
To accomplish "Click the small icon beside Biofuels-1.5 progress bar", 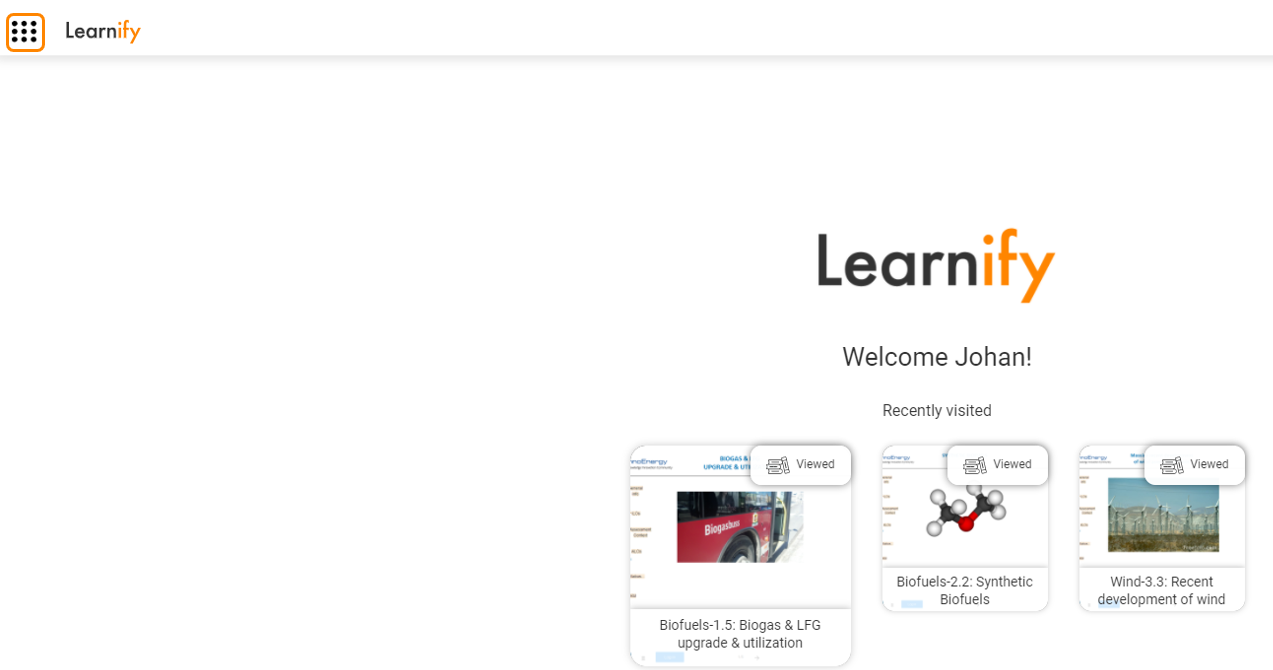I will [x=644, y=657].
